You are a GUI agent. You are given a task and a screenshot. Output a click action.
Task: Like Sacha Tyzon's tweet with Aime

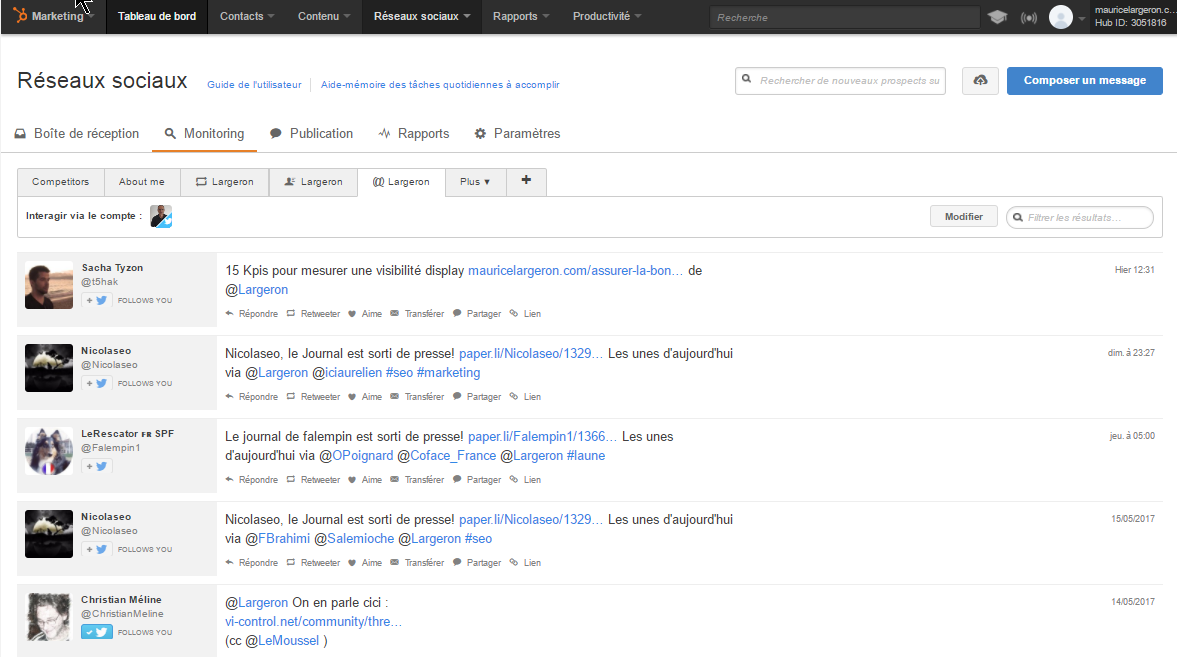tap(365, 314)
